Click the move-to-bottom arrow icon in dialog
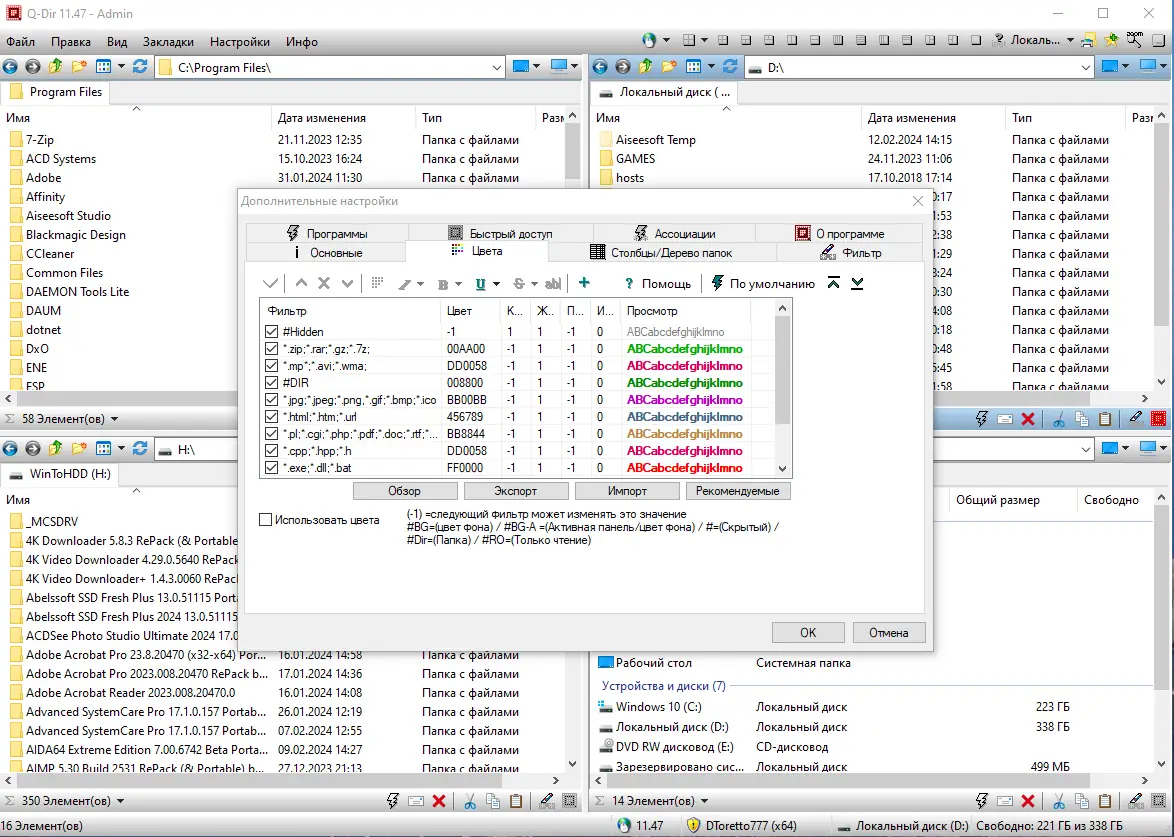Viewport: 1174px width, 837px height. (857, 283)
